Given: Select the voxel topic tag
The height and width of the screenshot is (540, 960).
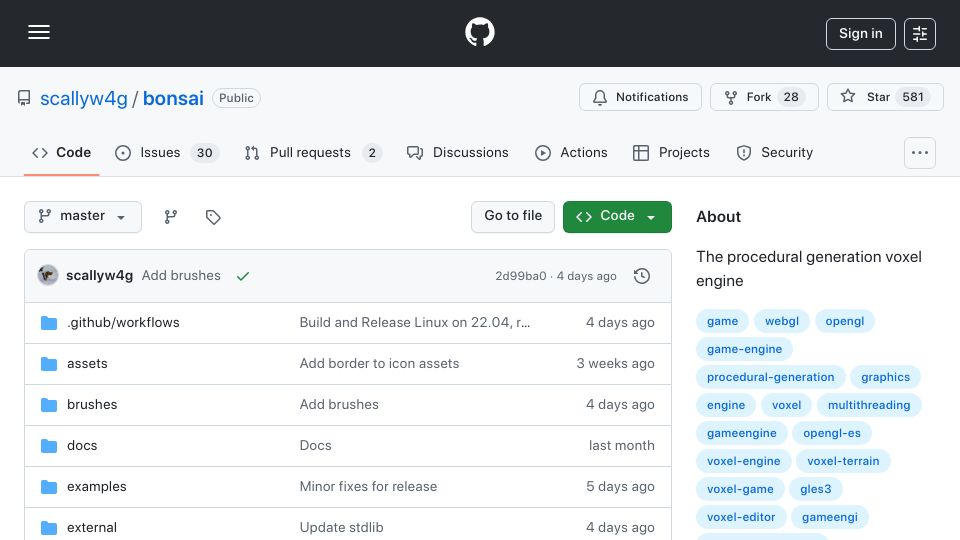Looking at the screenshot, I should click(786, 405).
